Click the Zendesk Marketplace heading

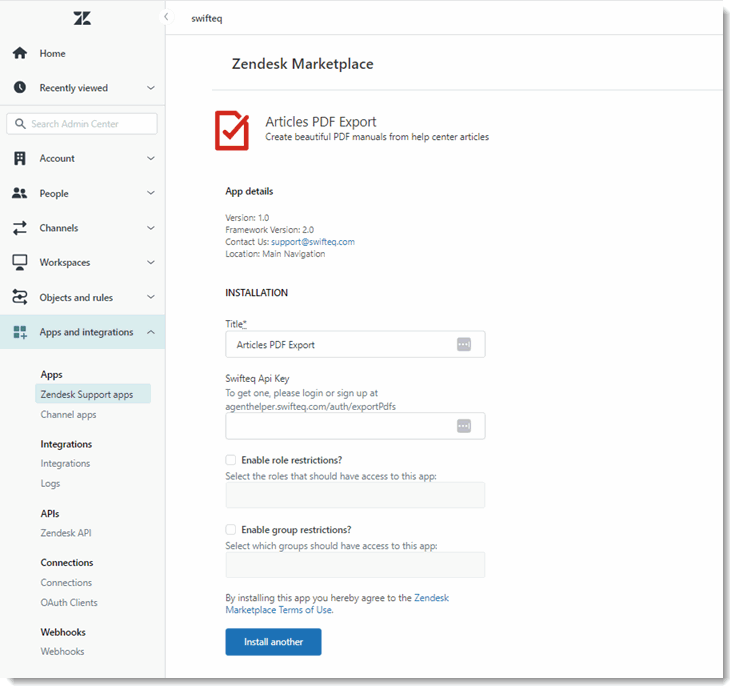click(303, 64)
